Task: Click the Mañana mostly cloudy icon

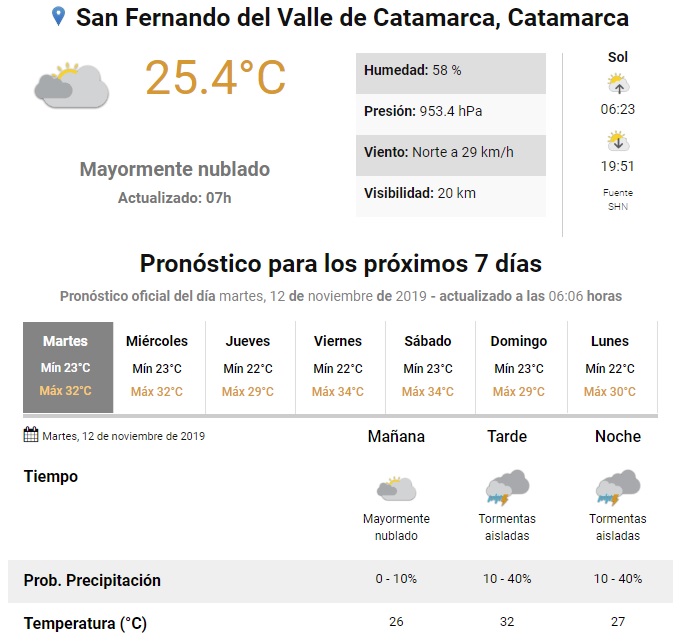Action: (x=396, y=489)
